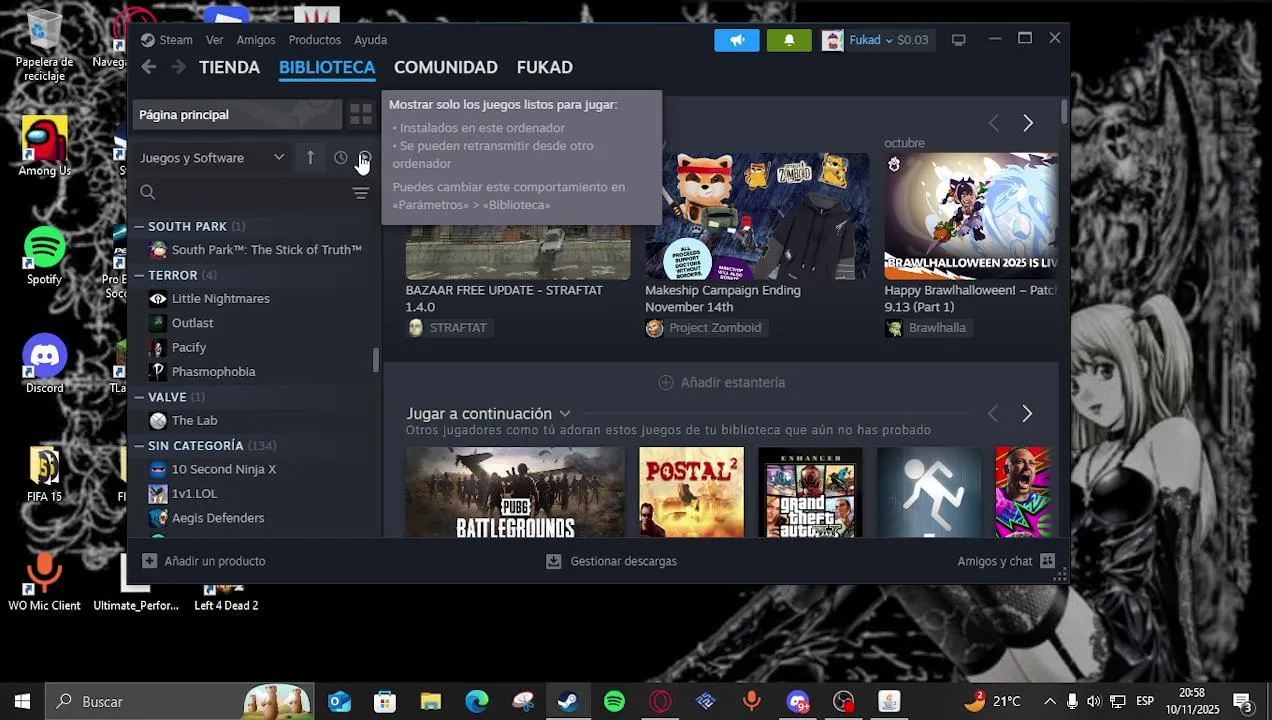Go back with the left navigation arrow
The width and height of the screenshot is (1272, 720).
149,67
